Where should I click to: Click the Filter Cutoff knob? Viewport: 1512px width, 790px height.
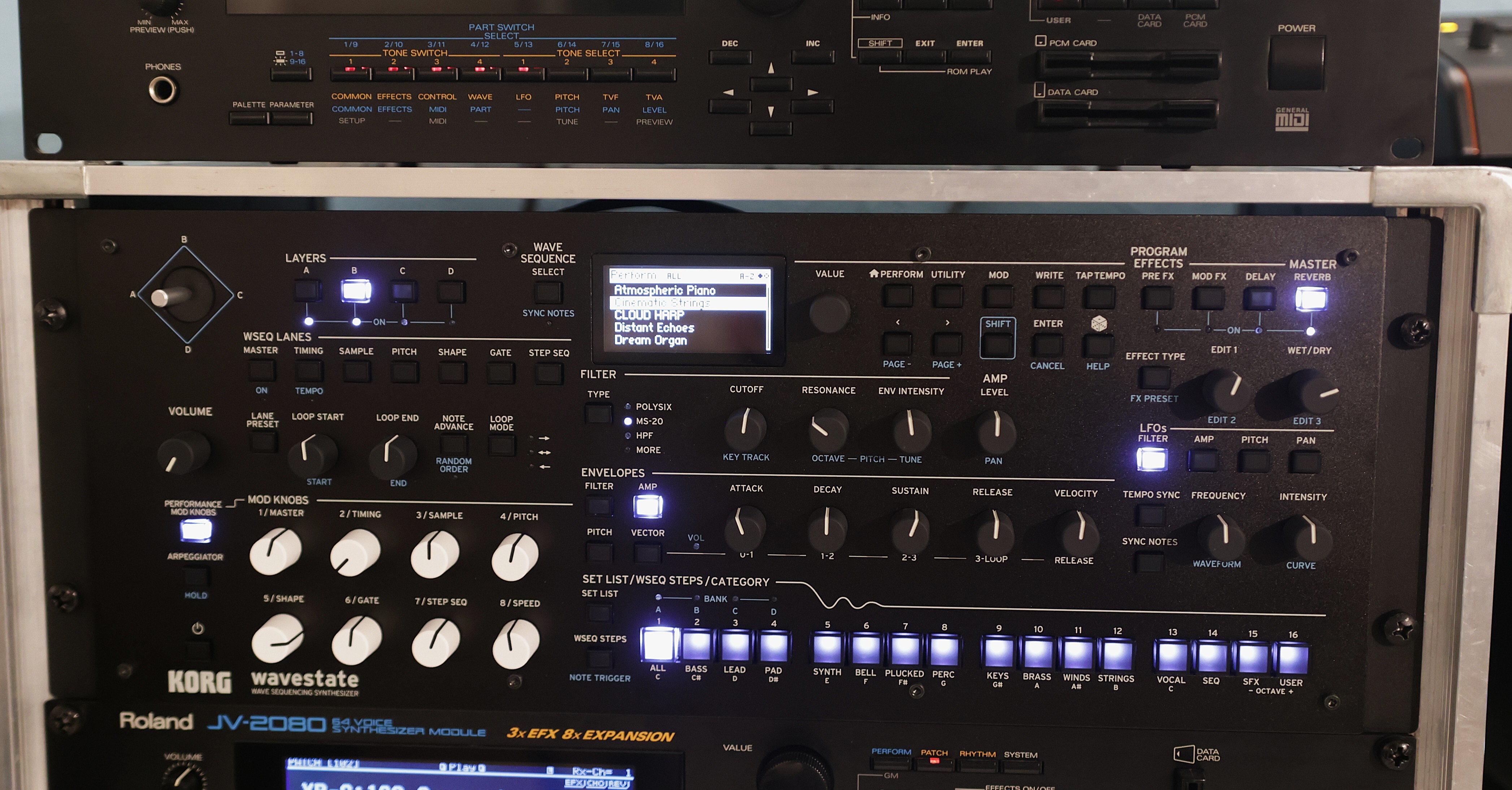(x=745, y=429)
